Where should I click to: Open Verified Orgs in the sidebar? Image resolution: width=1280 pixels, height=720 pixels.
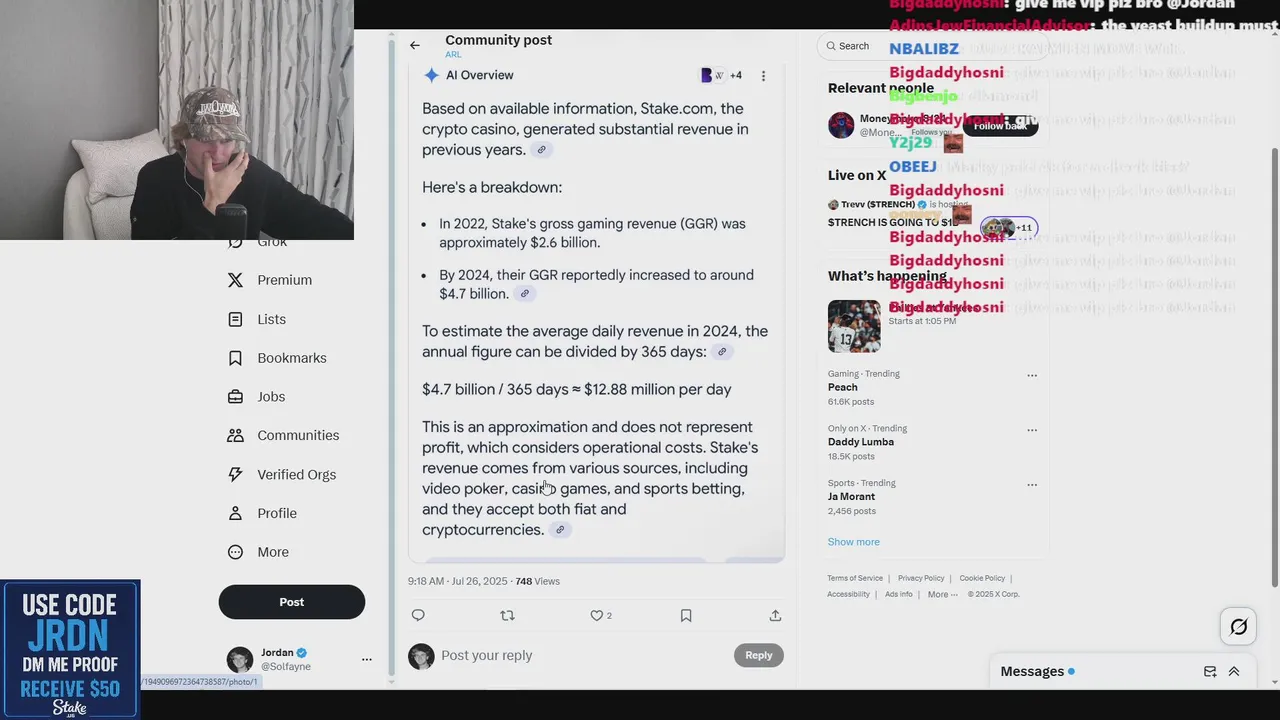click(282, 474)
